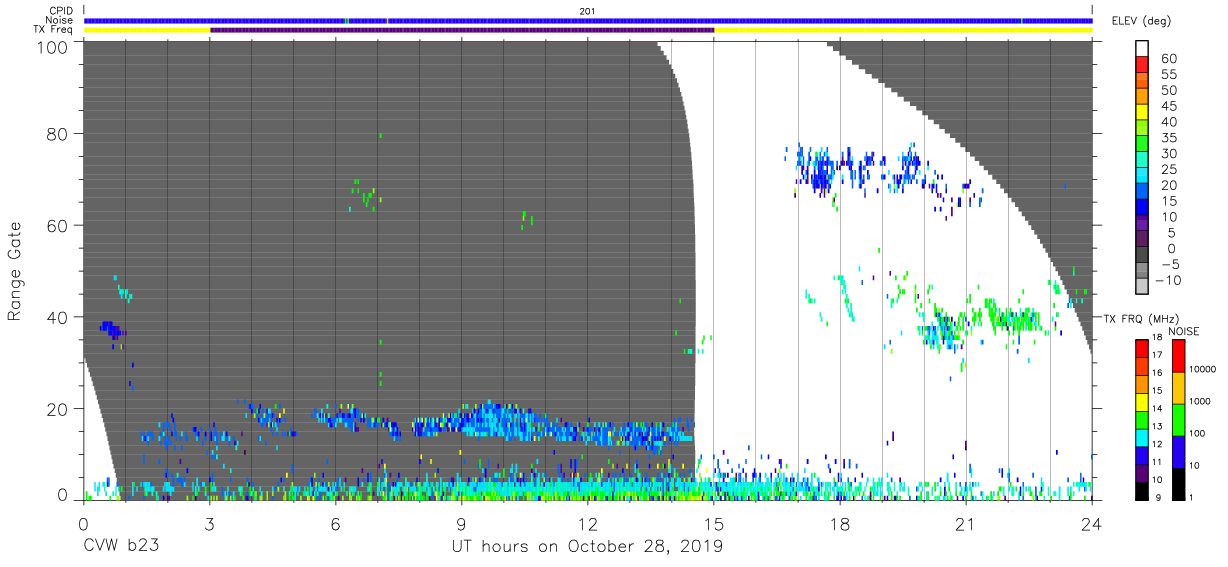Pick the green segment of the NOISE bar

tap(1177, 419)
